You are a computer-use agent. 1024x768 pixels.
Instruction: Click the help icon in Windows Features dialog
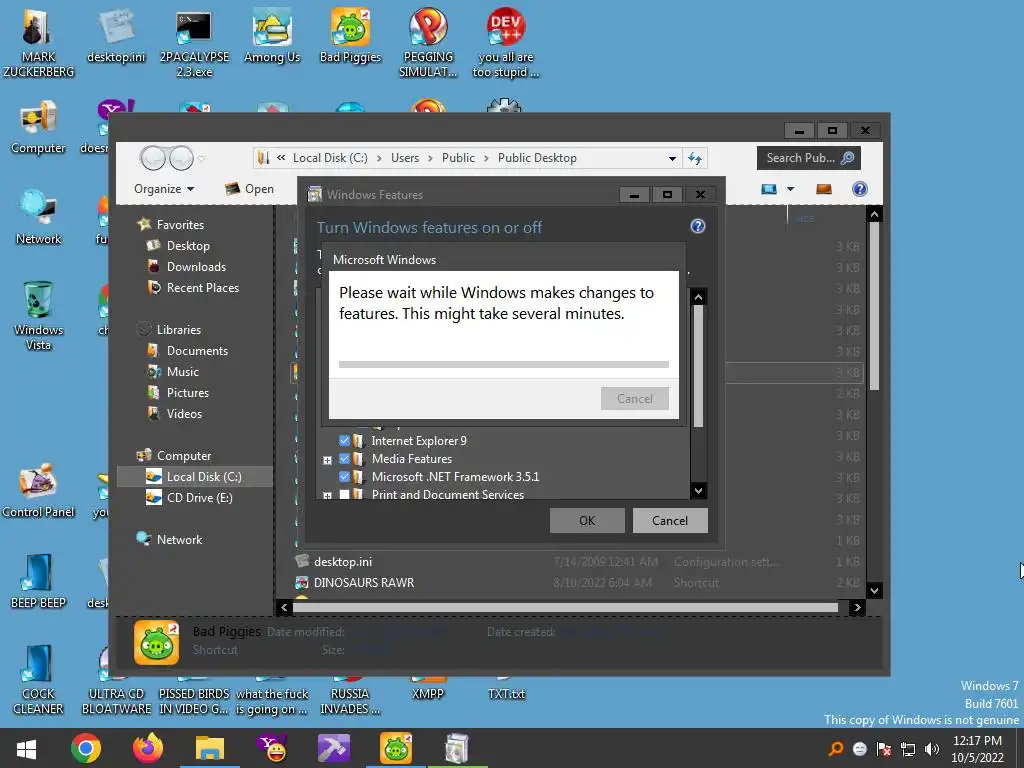pyautogui.click(x=697, y=226)
